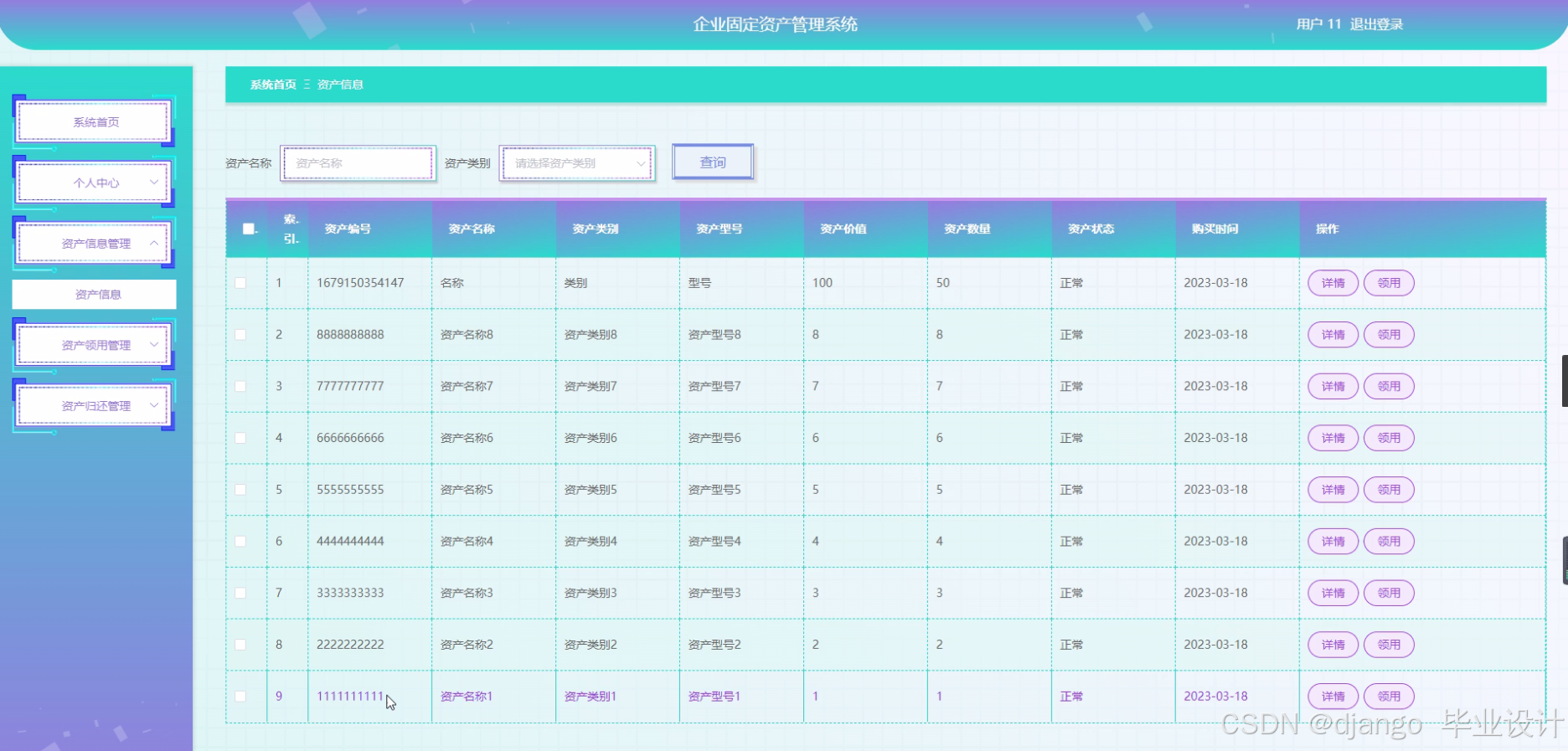
Task: View 详情 for asset 1679150354147
Action: tap(1333, 283)
